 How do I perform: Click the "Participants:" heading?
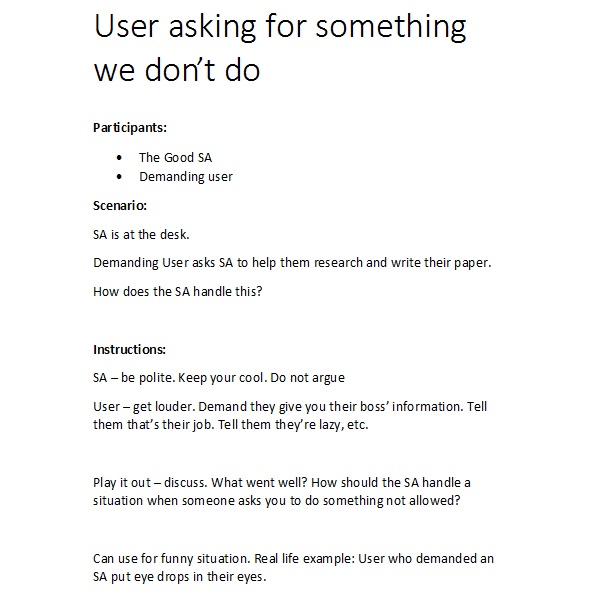[x=130, y=127]
